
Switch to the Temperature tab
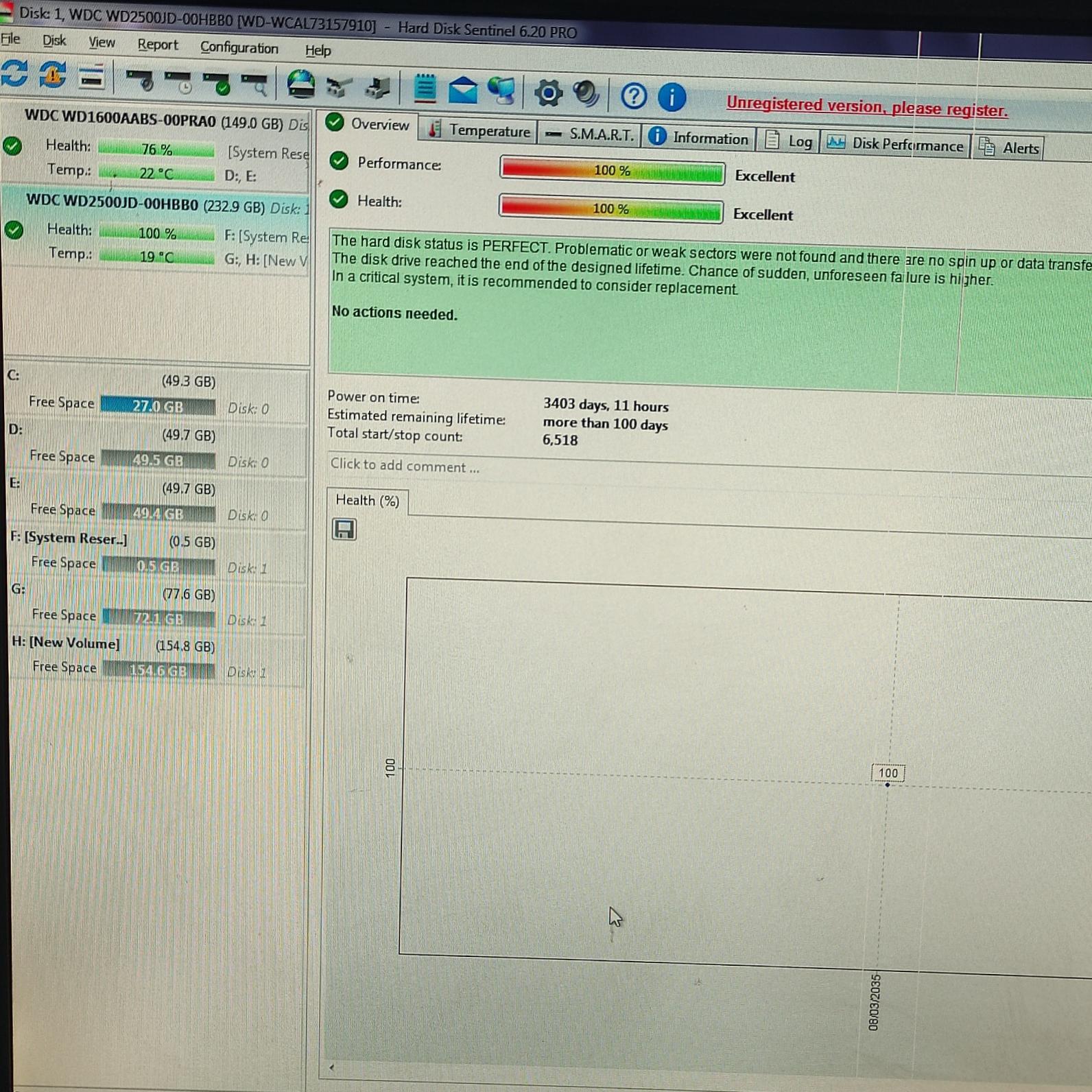[479, 130]
